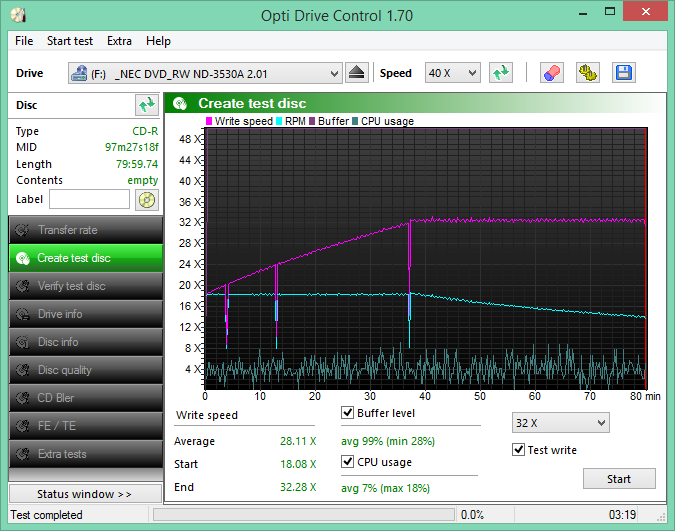
Task: Click the Write speed magenta legend swatch
Action: coord(209,121)
